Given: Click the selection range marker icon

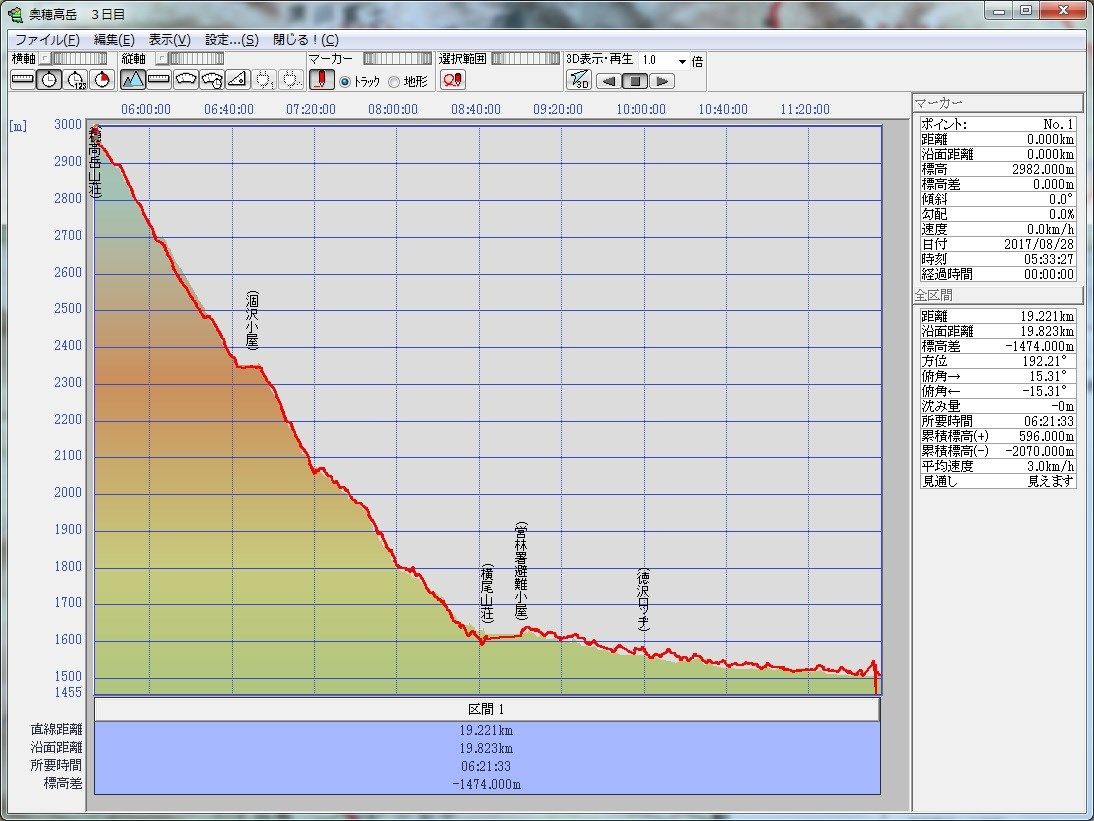Looking at the screenshot, I should point(452,80).
